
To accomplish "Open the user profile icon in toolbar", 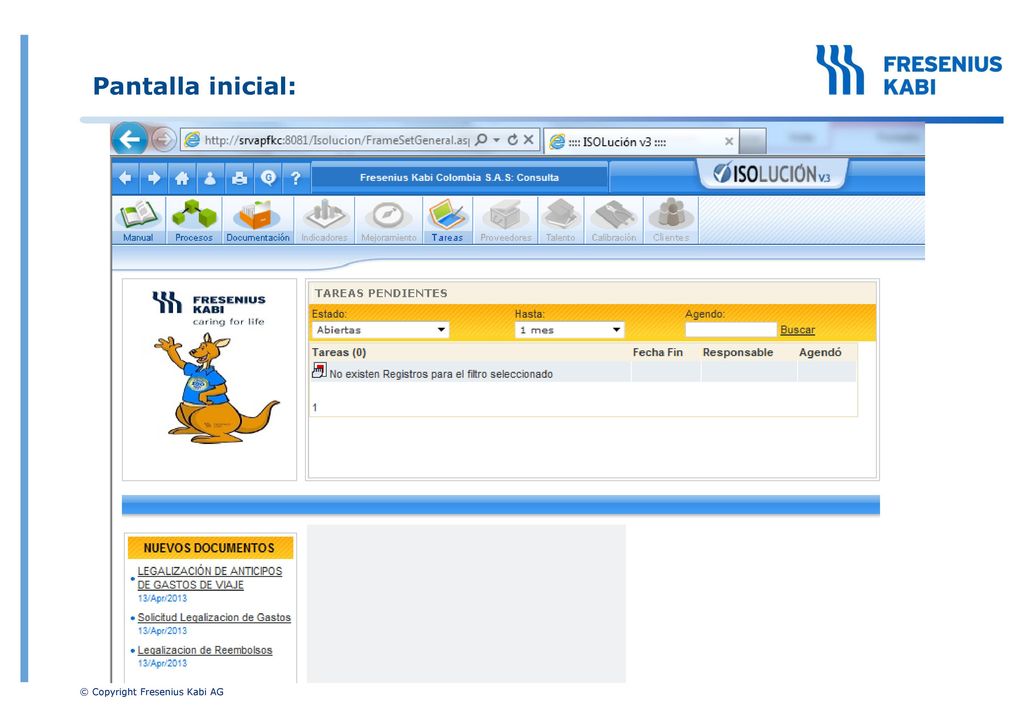I will [x=210, y=178].
